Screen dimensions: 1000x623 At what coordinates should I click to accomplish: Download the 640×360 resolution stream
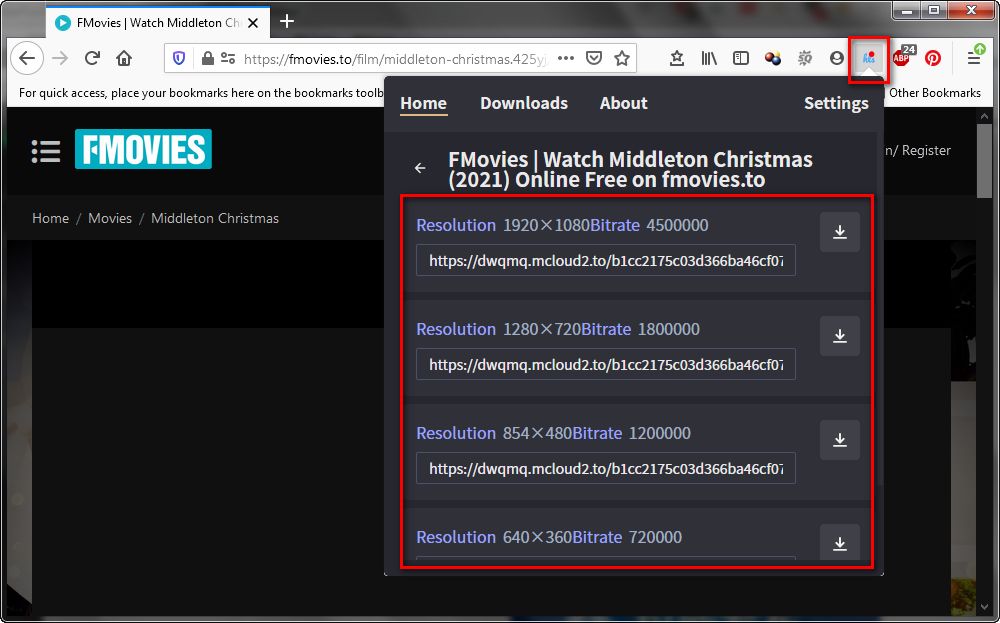[x=839, y=543]
